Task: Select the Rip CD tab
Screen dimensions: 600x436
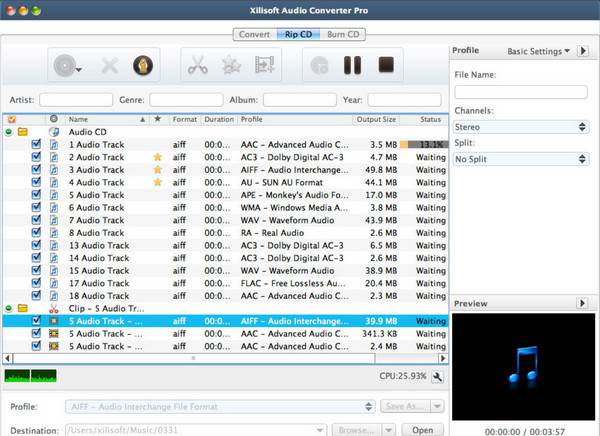Action: 298,34
